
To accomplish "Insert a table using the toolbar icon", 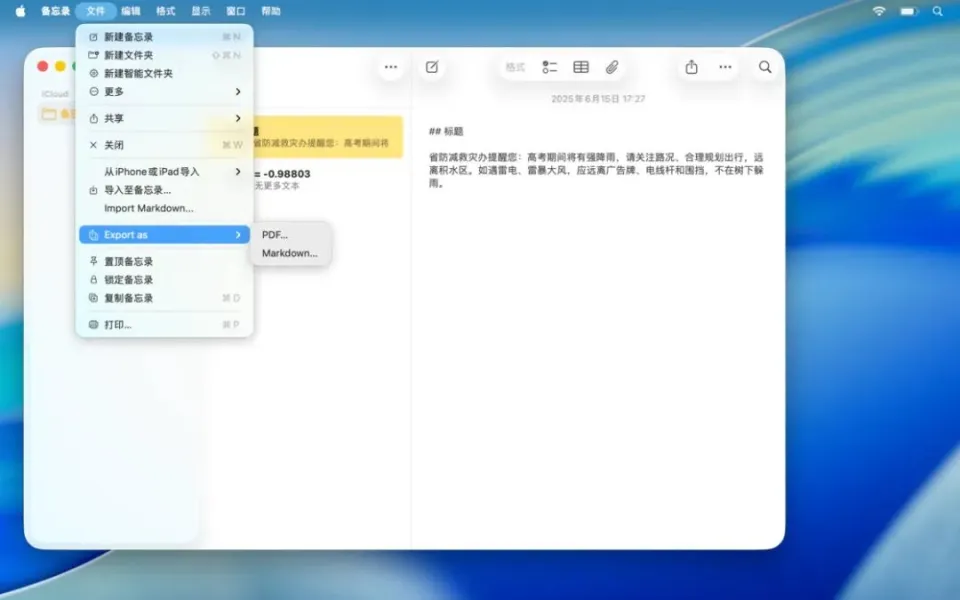I will [581, 67].
